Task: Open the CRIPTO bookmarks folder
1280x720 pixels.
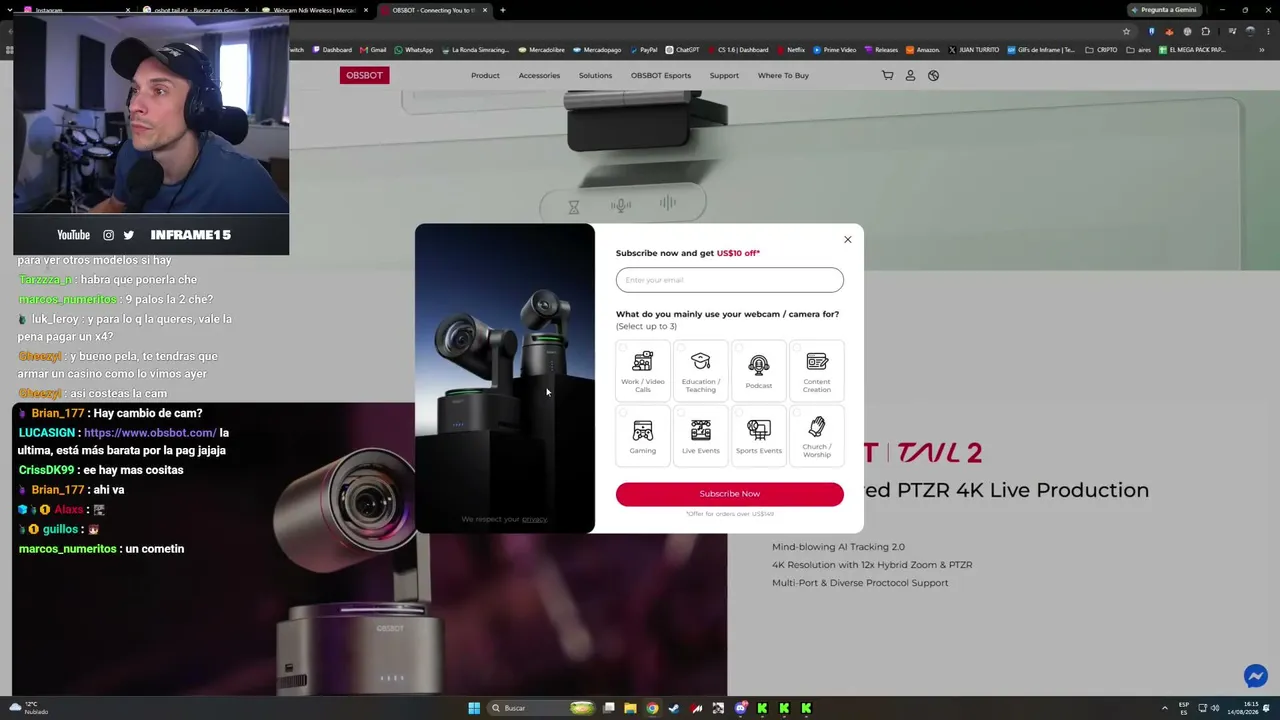Action: click(x=1101, y=50)
